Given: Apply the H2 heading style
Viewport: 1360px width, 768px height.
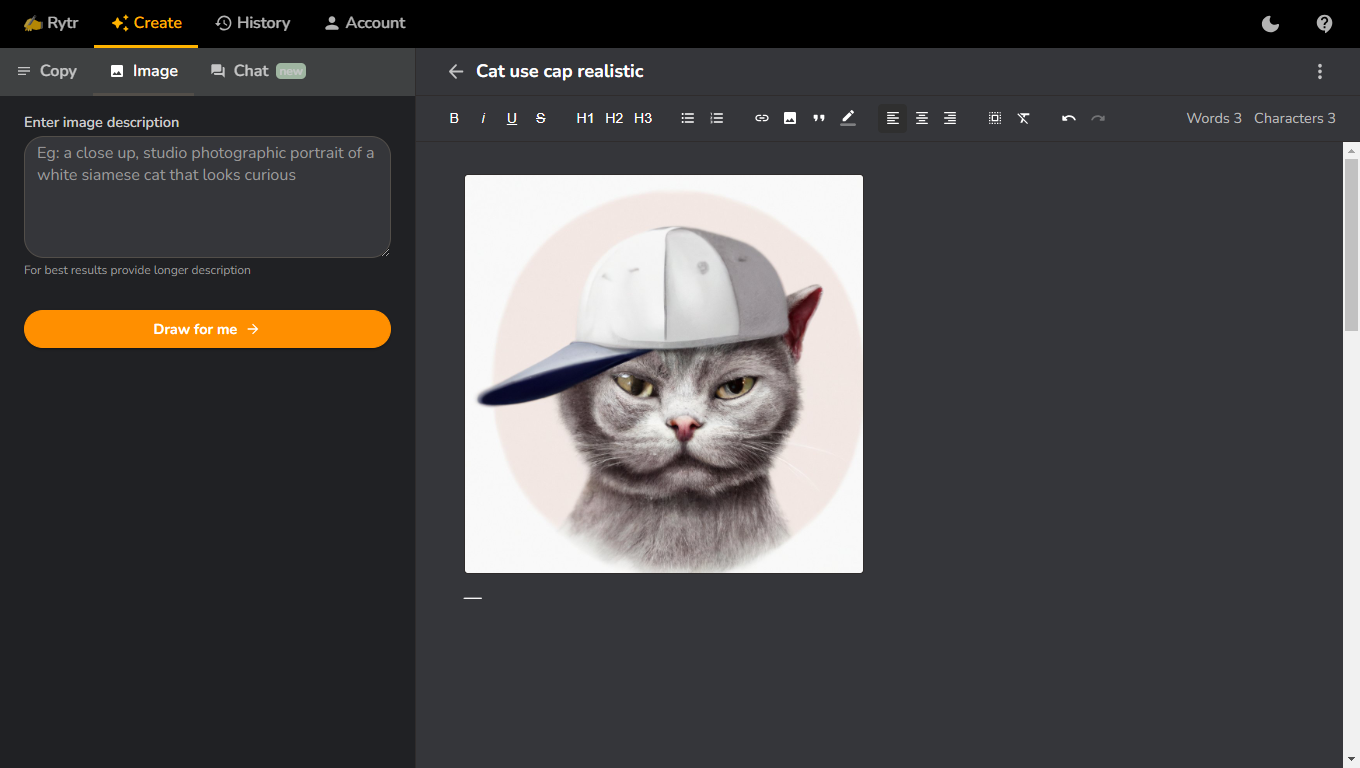Looking at the screenshot, I should tap(614, 118).
